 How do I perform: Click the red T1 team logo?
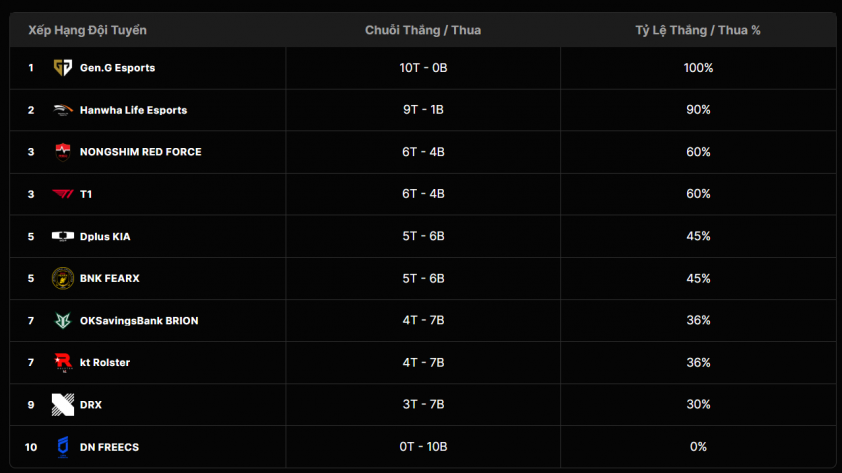coord(63,194)
